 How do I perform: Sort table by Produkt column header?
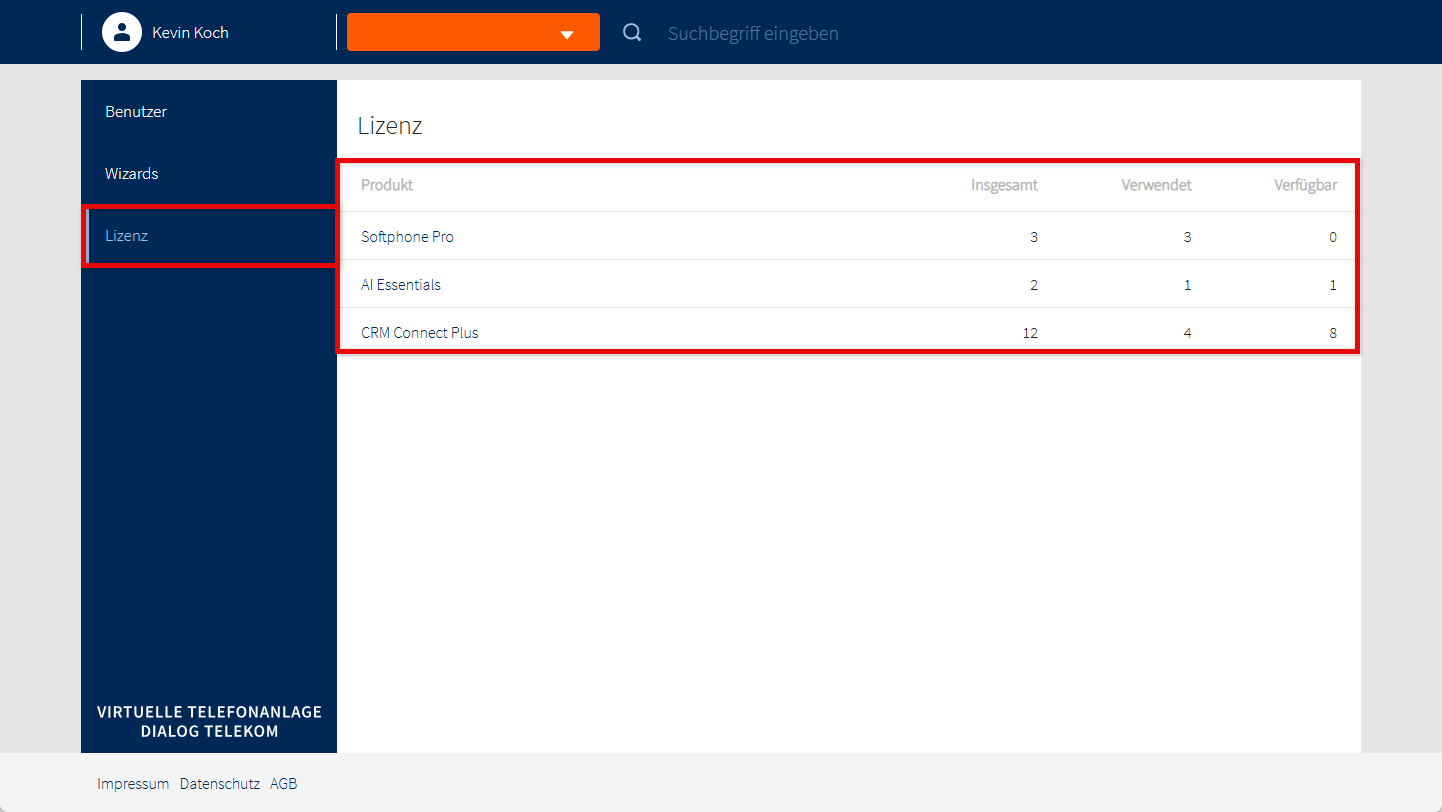point(387,185)
